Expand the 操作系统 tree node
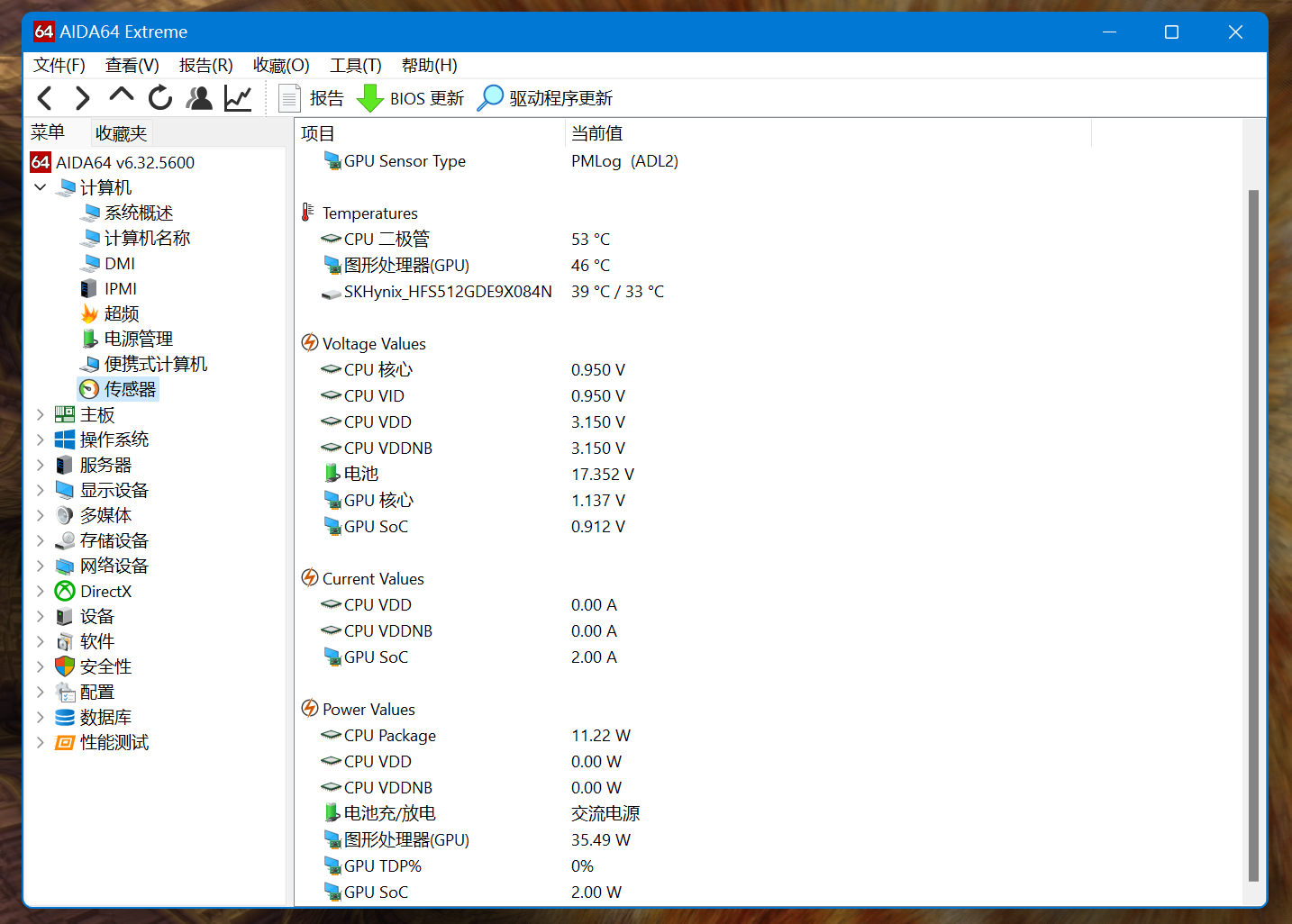Screen dimensions: 1292x924 (40, 439)
